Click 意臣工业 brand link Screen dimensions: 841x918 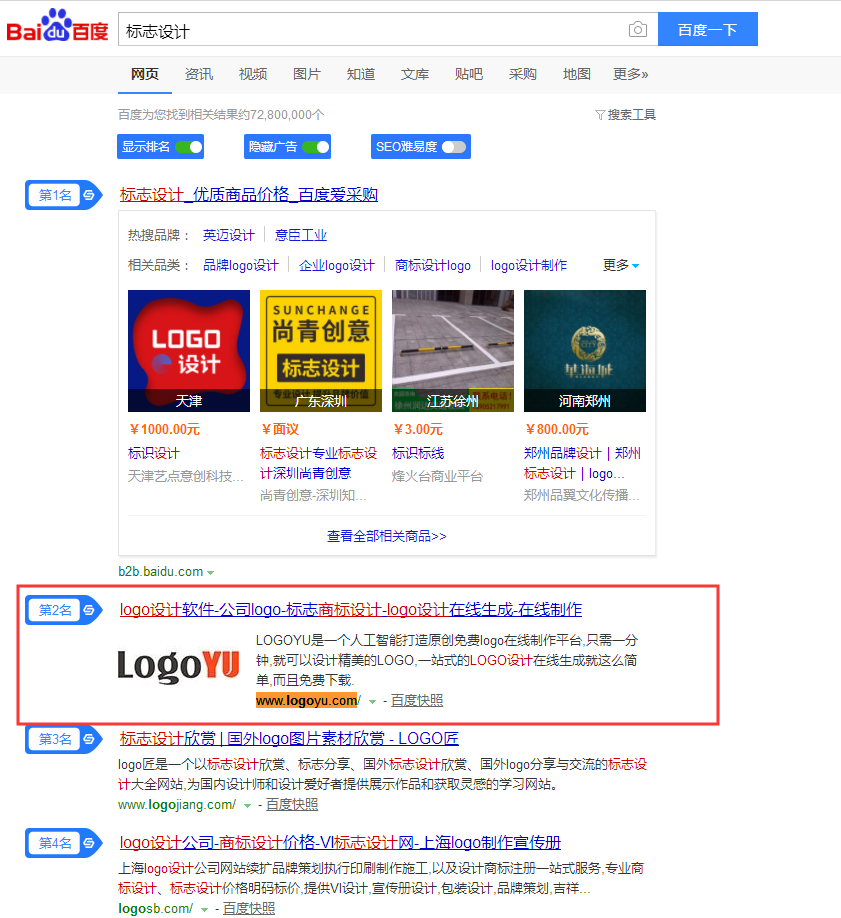tap(300, 235)
